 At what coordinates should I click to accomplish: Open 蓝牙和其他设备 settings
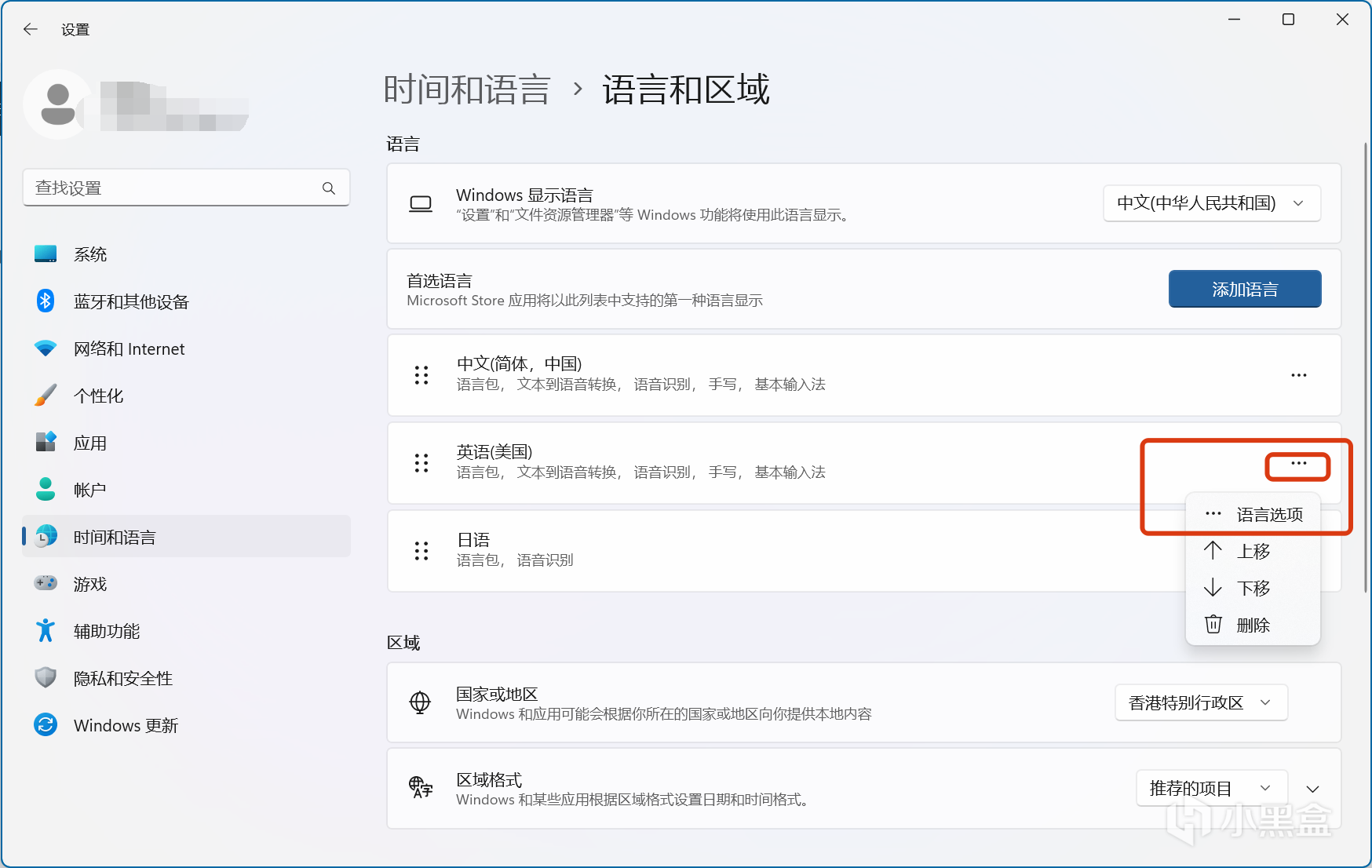pyautogui.click(x=186, y=301)
